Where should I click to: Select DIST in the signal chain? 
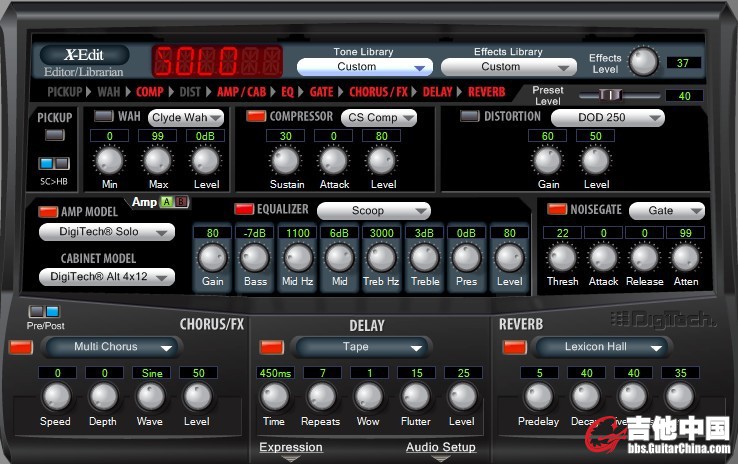[x=190, y=92]
